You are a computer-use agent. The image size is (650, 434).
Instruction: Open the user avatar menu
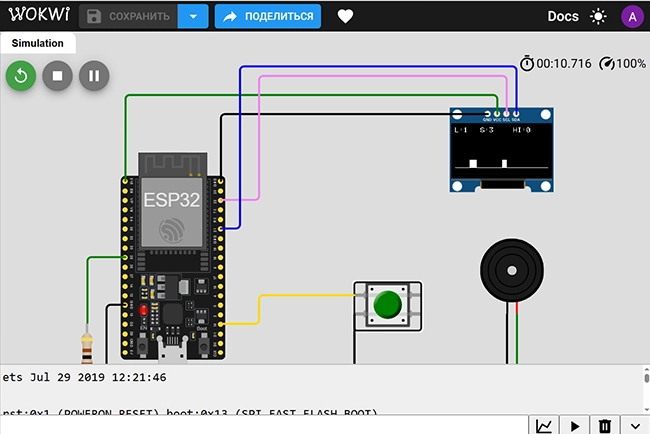point(632,17)
